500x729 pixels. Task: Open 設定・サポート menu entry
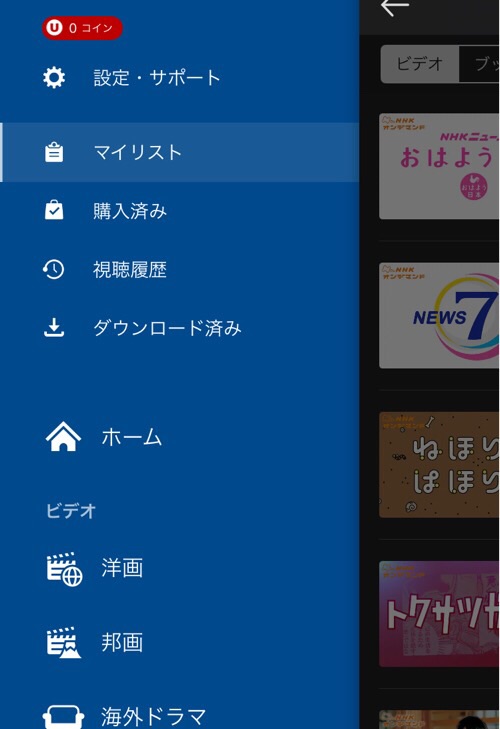157,77
